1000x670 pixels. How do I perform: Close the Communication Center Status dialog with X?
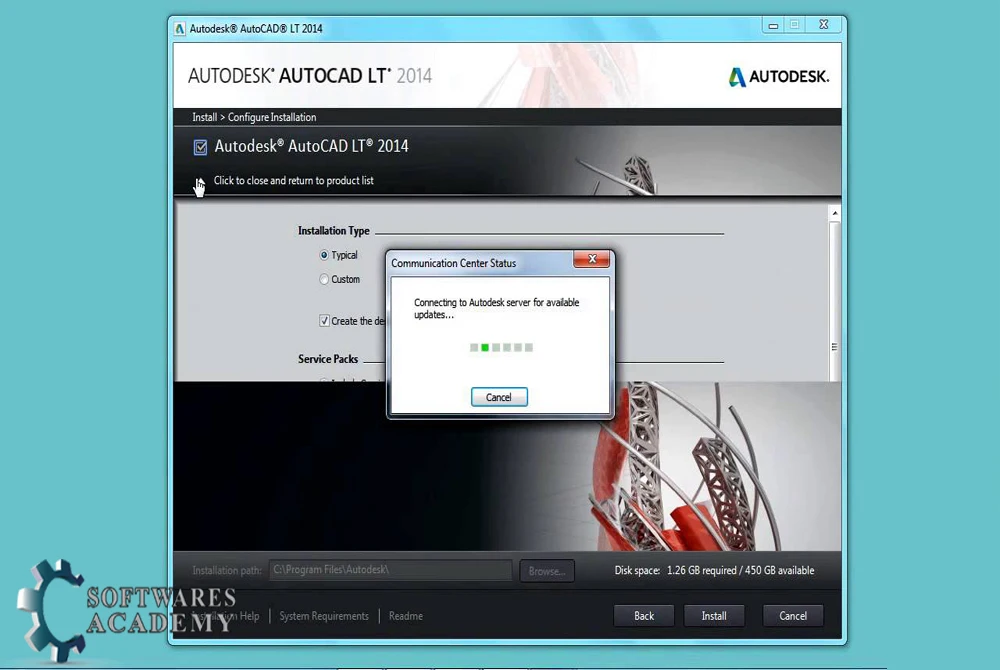click(592, 259)
